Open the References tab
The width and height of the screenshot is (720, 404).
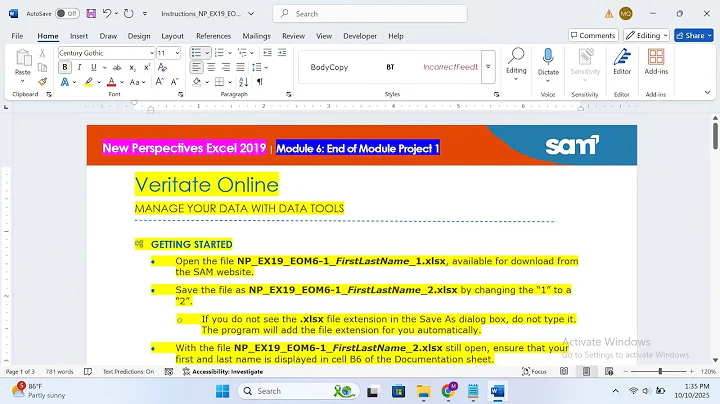pos(213,36)
